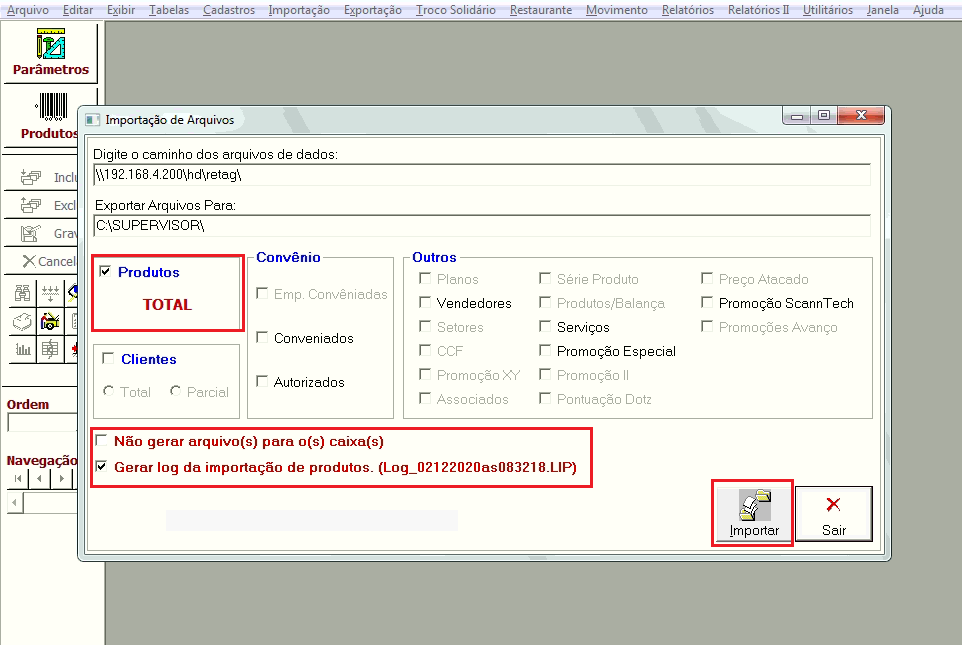Viewport: 962px width, 645px height.
Task: Click the Excluir record icon in sidebar
Action: pos(30,206)
